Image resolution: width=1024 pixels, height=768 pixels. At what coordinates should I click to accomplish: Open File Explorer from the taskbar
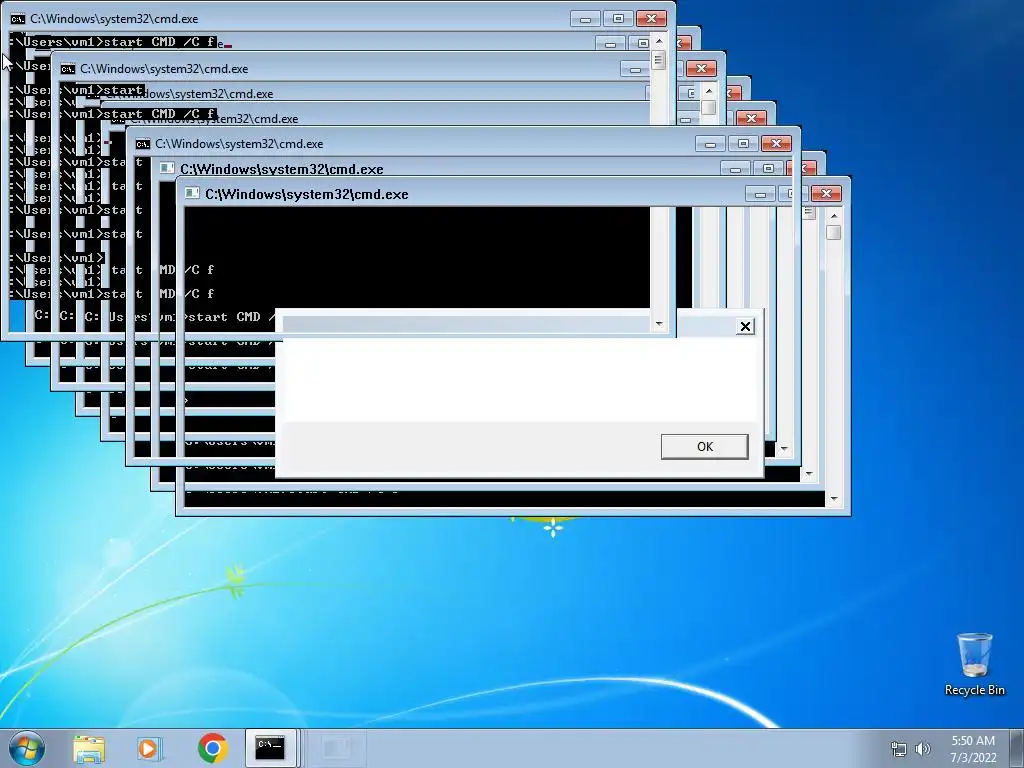(89, 748)
